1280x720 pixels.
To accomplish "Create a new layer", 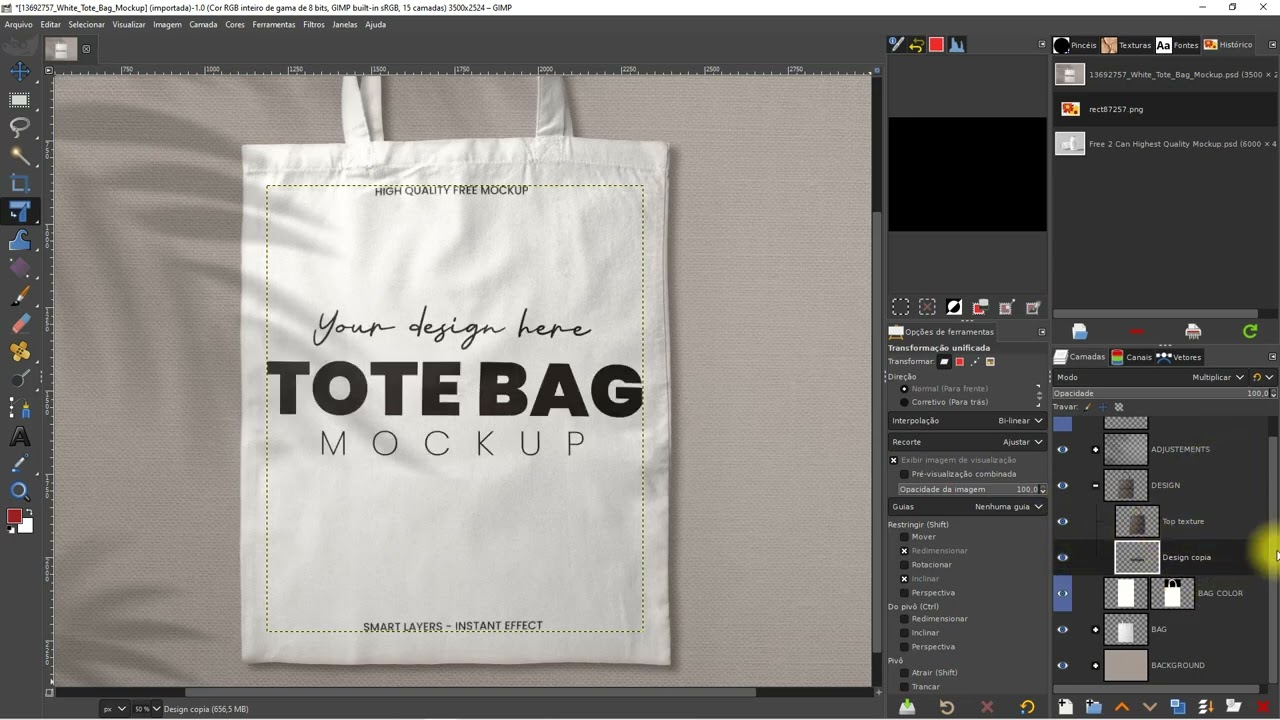I will coord(1066,707).
